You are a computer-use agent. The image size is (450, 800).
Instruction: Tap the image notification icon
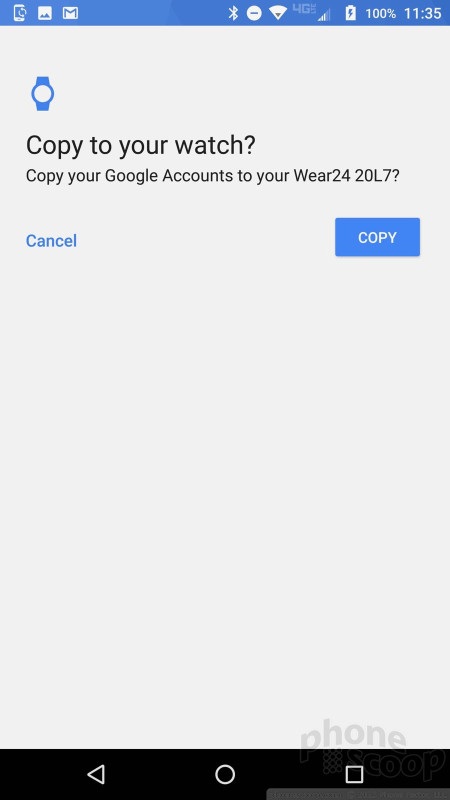pyautogui.click(x=45, y=13)
